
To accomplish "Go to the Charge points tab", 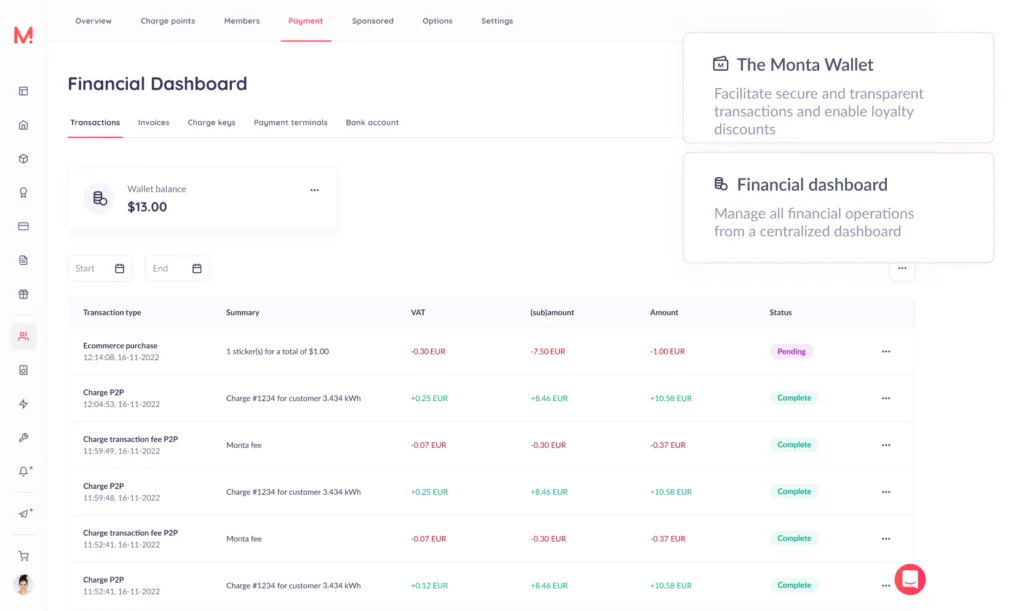I will pos(168,21).
